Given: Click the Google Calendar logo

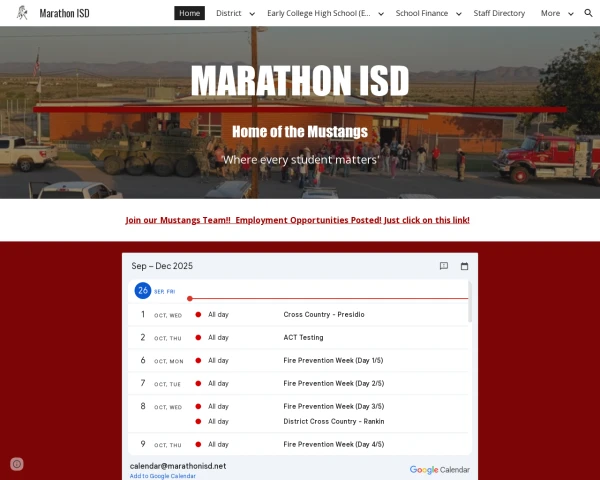Looking at the screenshot, I should [x=440, y=470].
